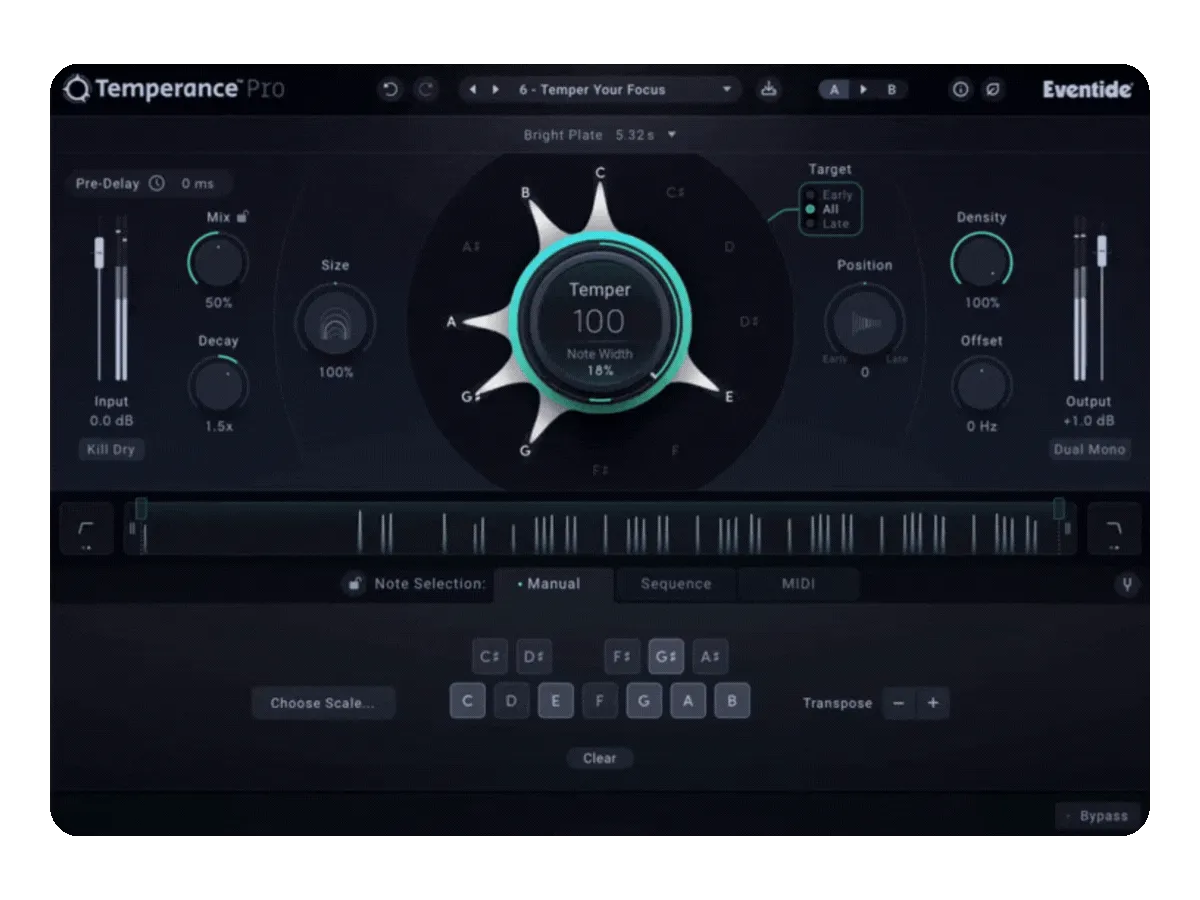The image size is (1200, 900).
Task: Click the save preset icon
Action: (768, 90)
